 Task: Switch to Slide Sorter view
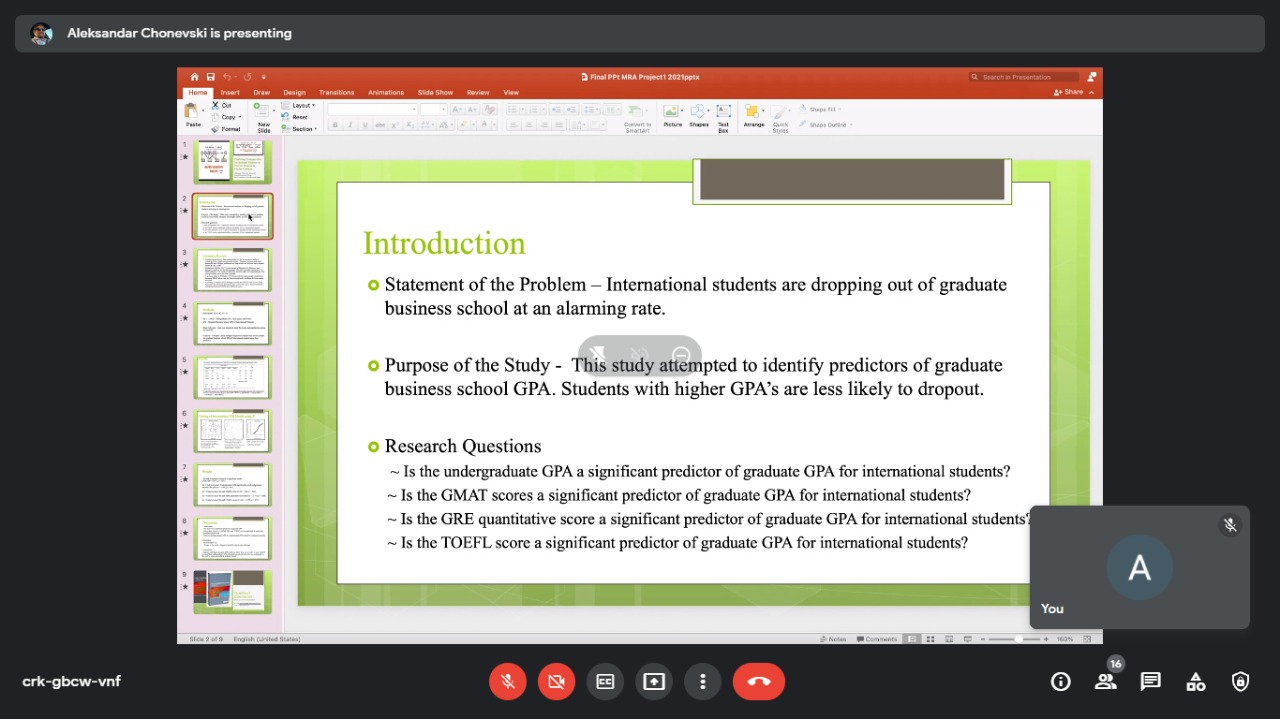coord(930,639)
